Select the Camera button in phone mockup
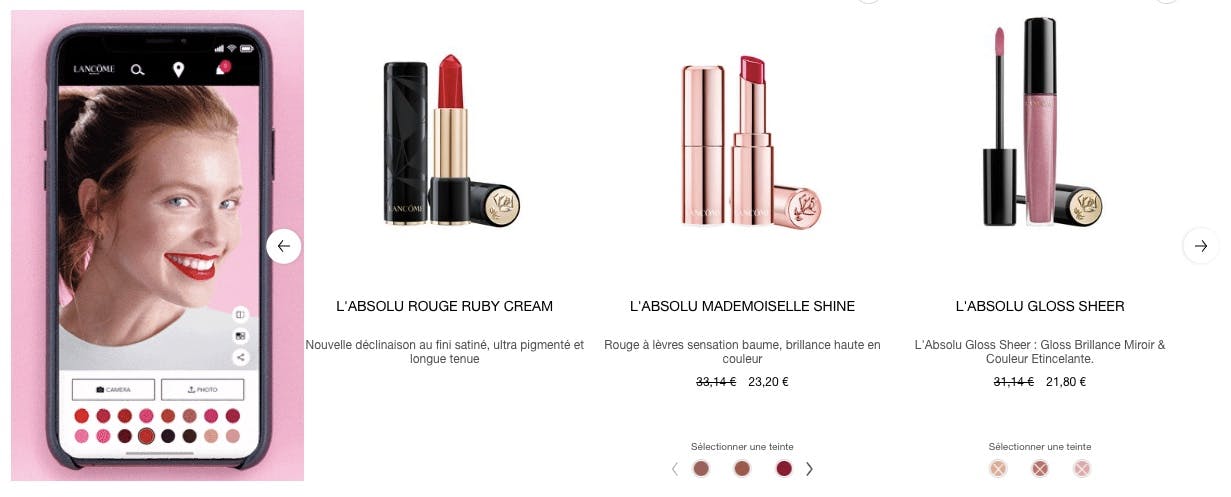This screenshot has height=497, width=1231. 113,389
